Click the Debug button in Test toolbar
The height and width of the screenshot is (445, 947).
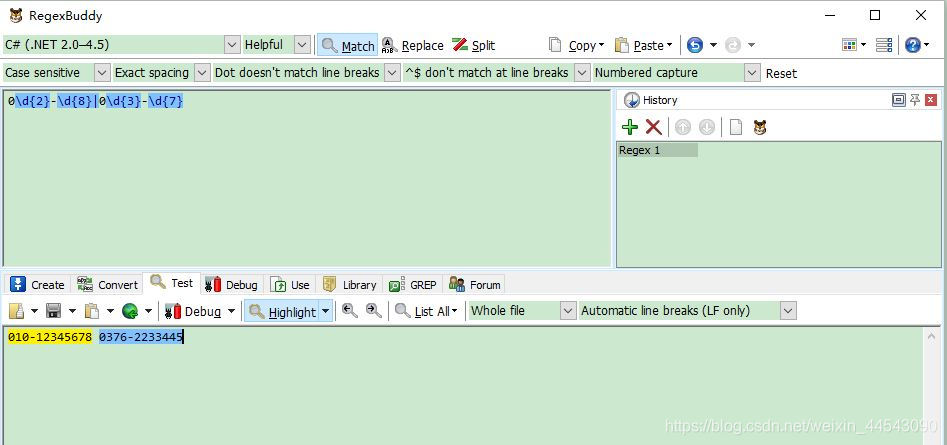click(193, 312)
